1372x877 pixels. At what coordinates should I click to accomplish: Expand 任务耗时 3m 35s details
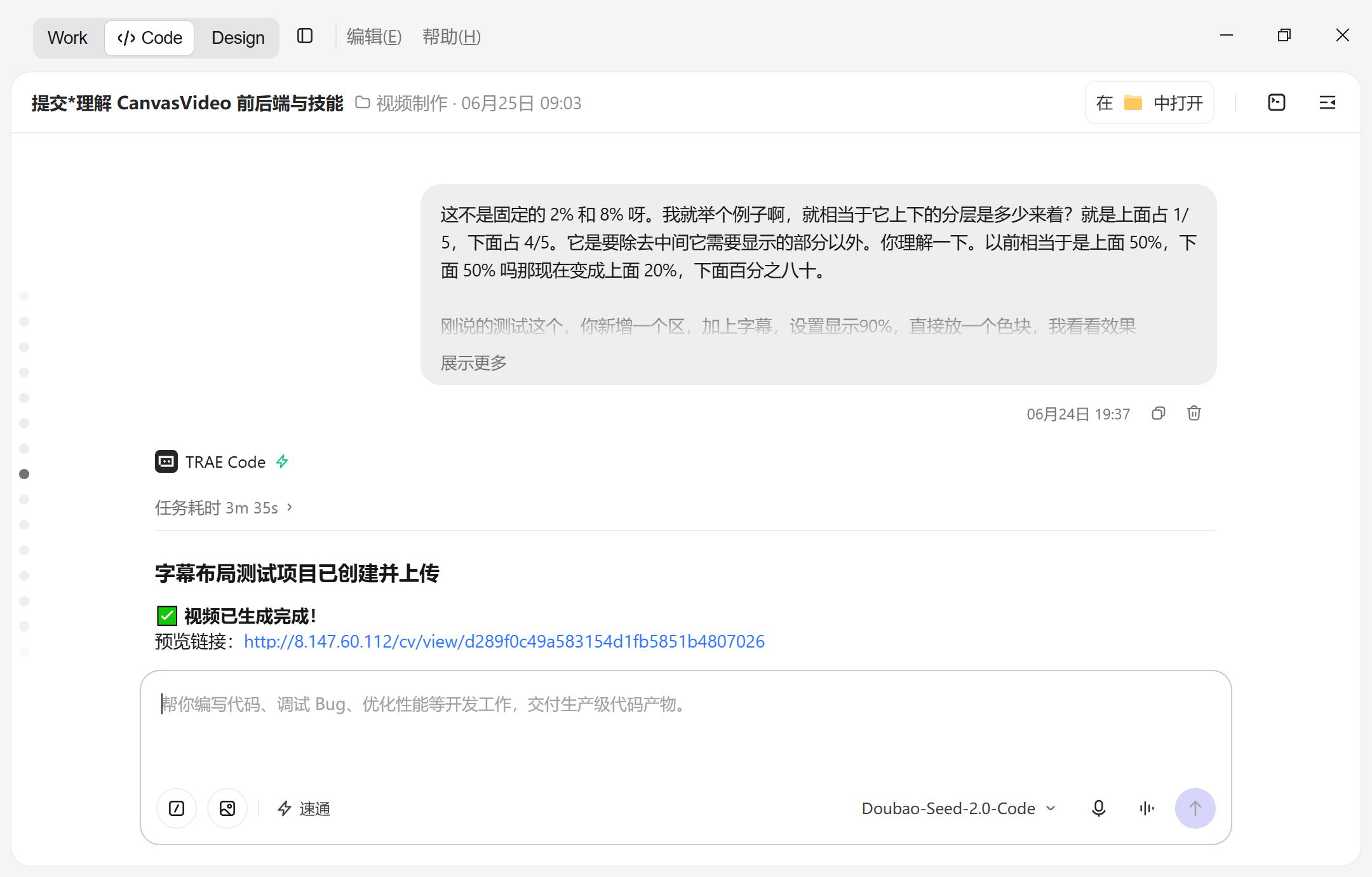224,508
